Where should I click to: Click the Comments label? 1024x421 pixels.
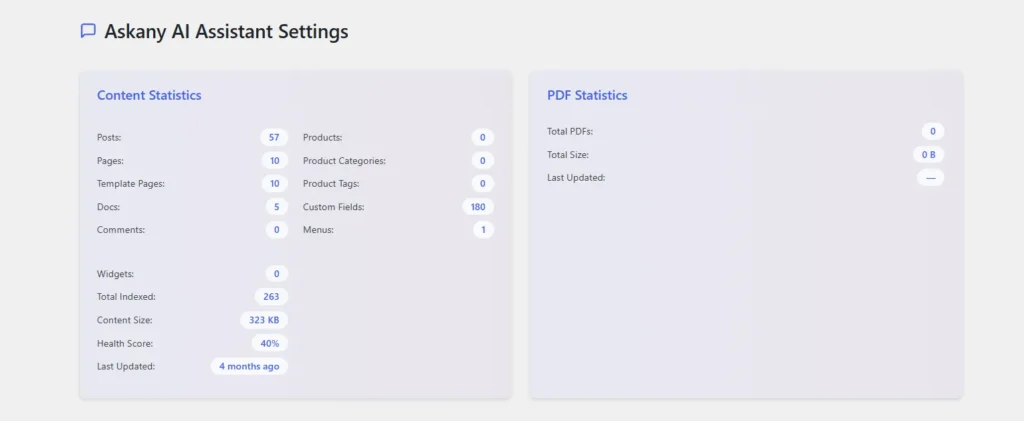(121, 230)
